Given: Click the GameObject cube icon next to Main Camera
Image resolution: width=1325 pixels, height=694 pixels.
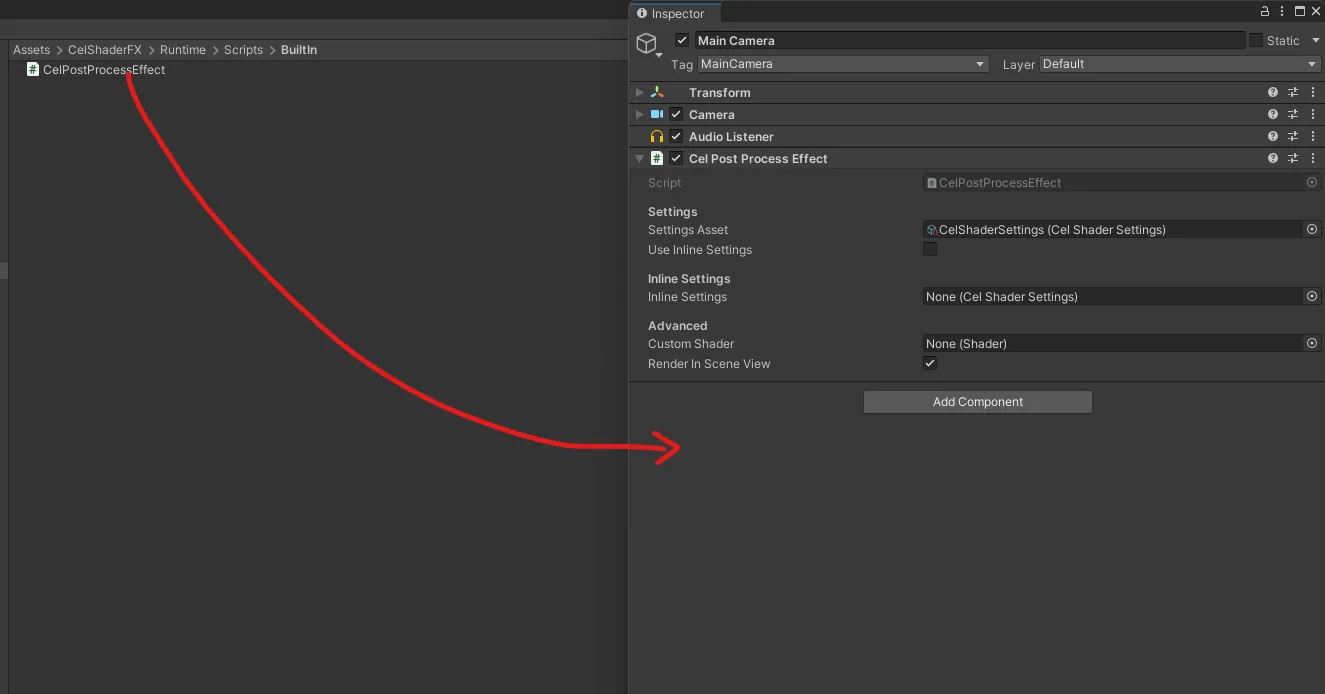Looking at the screenshot, I should click(647, 43).
